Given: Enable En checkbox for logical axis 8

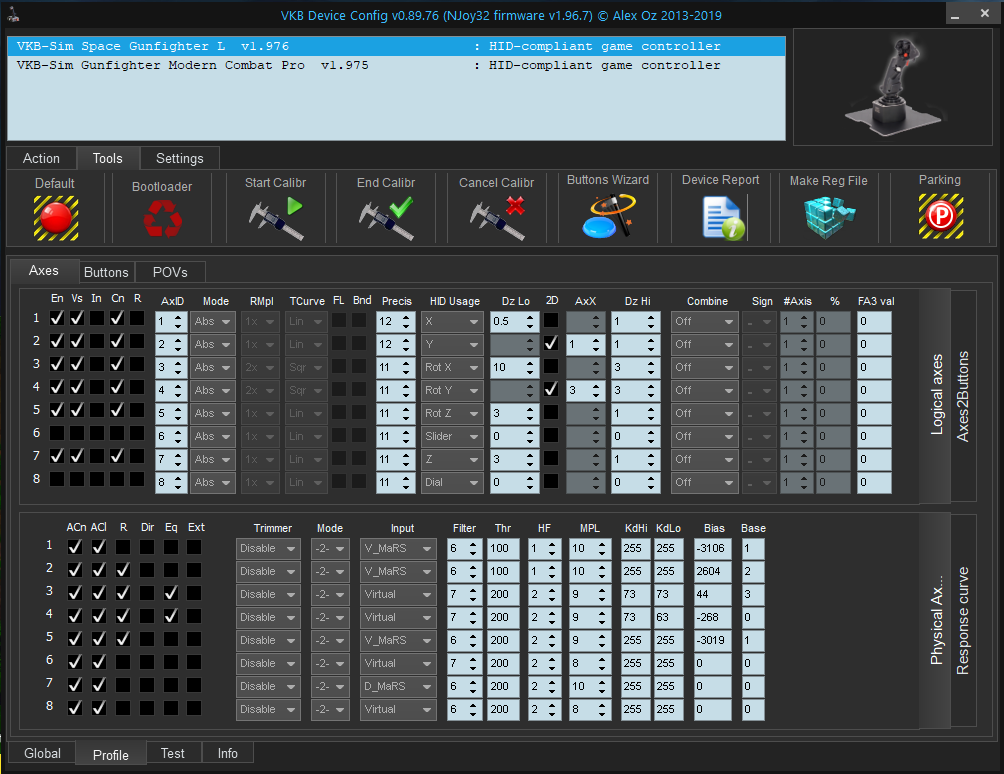Looking at the screenshot, I should (57, 479).
